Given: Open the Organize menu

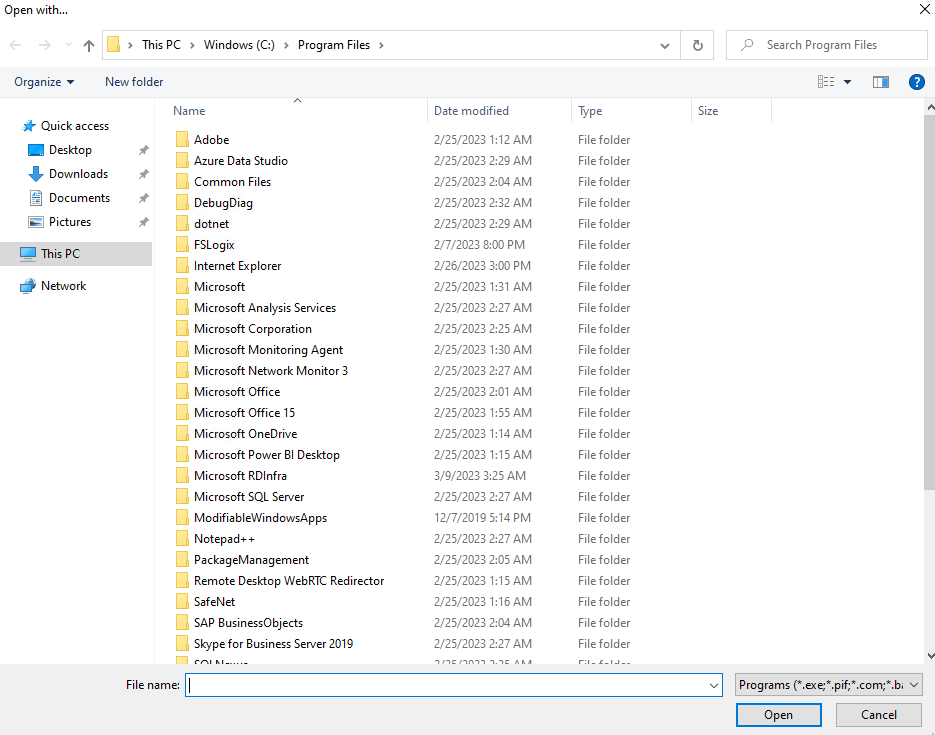Looking at the screenshot, I should (x=44, y=82).
